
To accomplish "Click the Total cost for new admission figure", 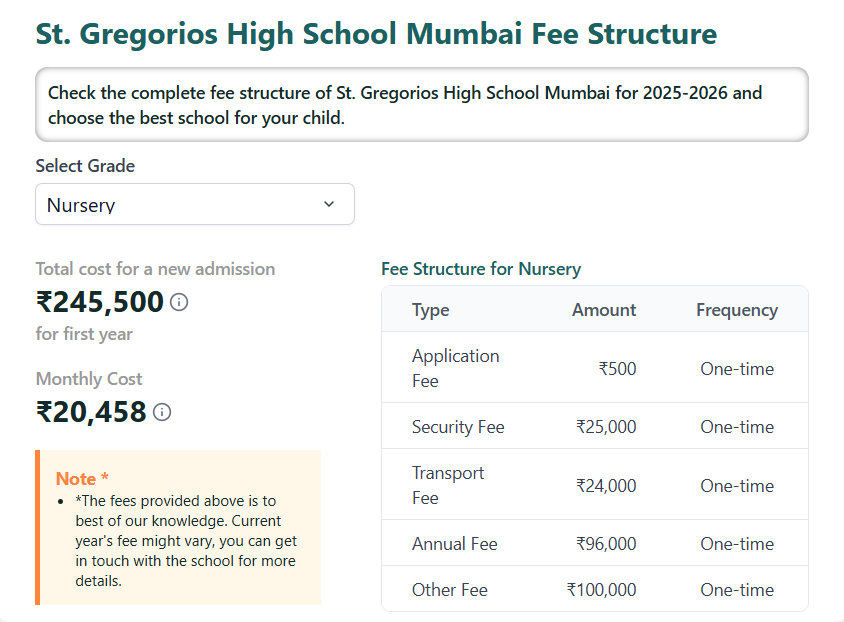I will 99,301.
